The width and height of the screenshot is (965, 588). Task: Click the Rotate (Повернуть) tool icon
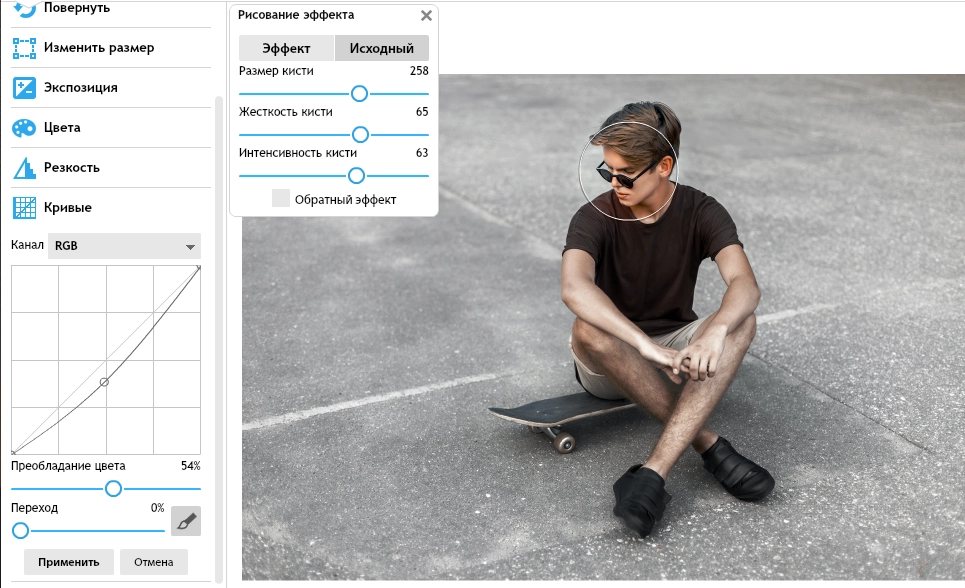[x=24, y=8]
